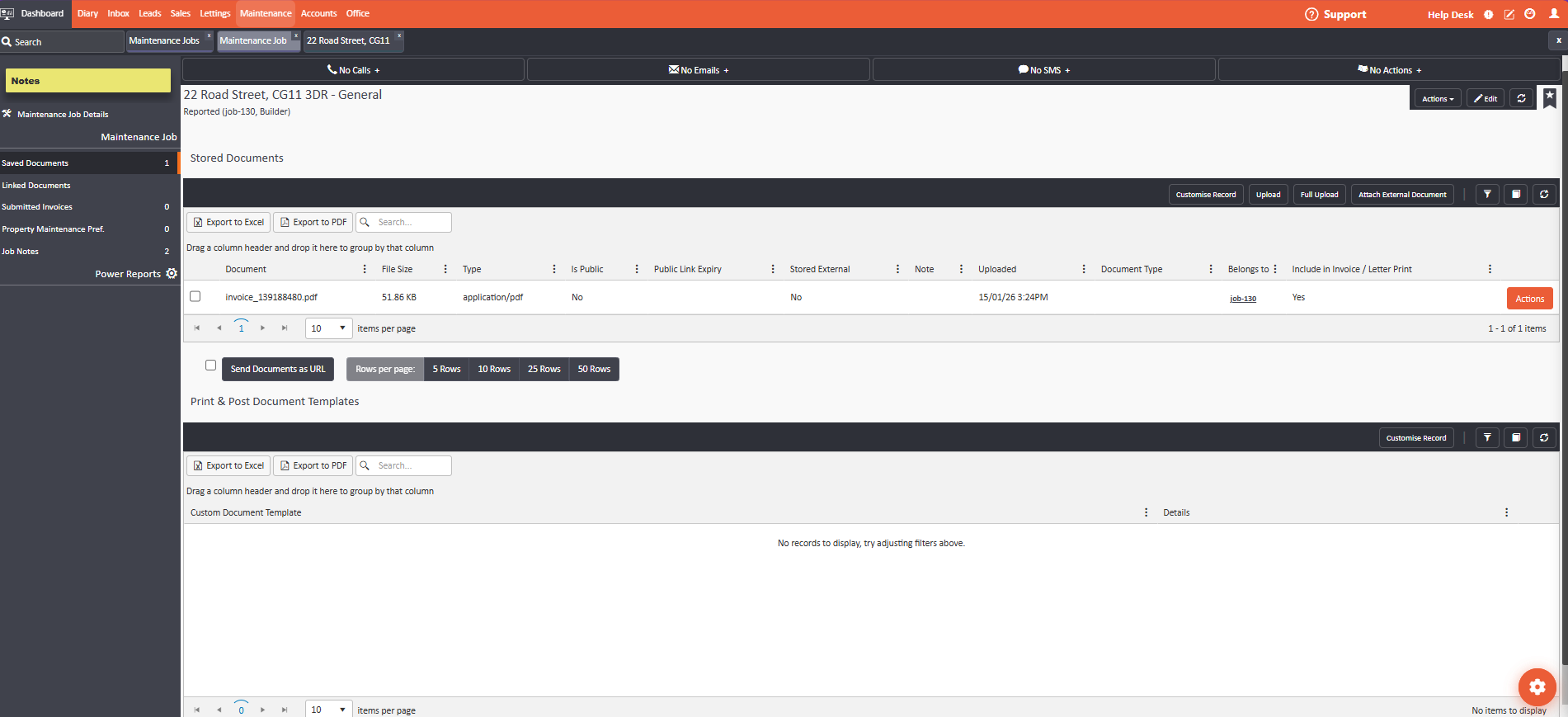Click the Stored Documents search field
1568x717 pixels.
point(412,222)
